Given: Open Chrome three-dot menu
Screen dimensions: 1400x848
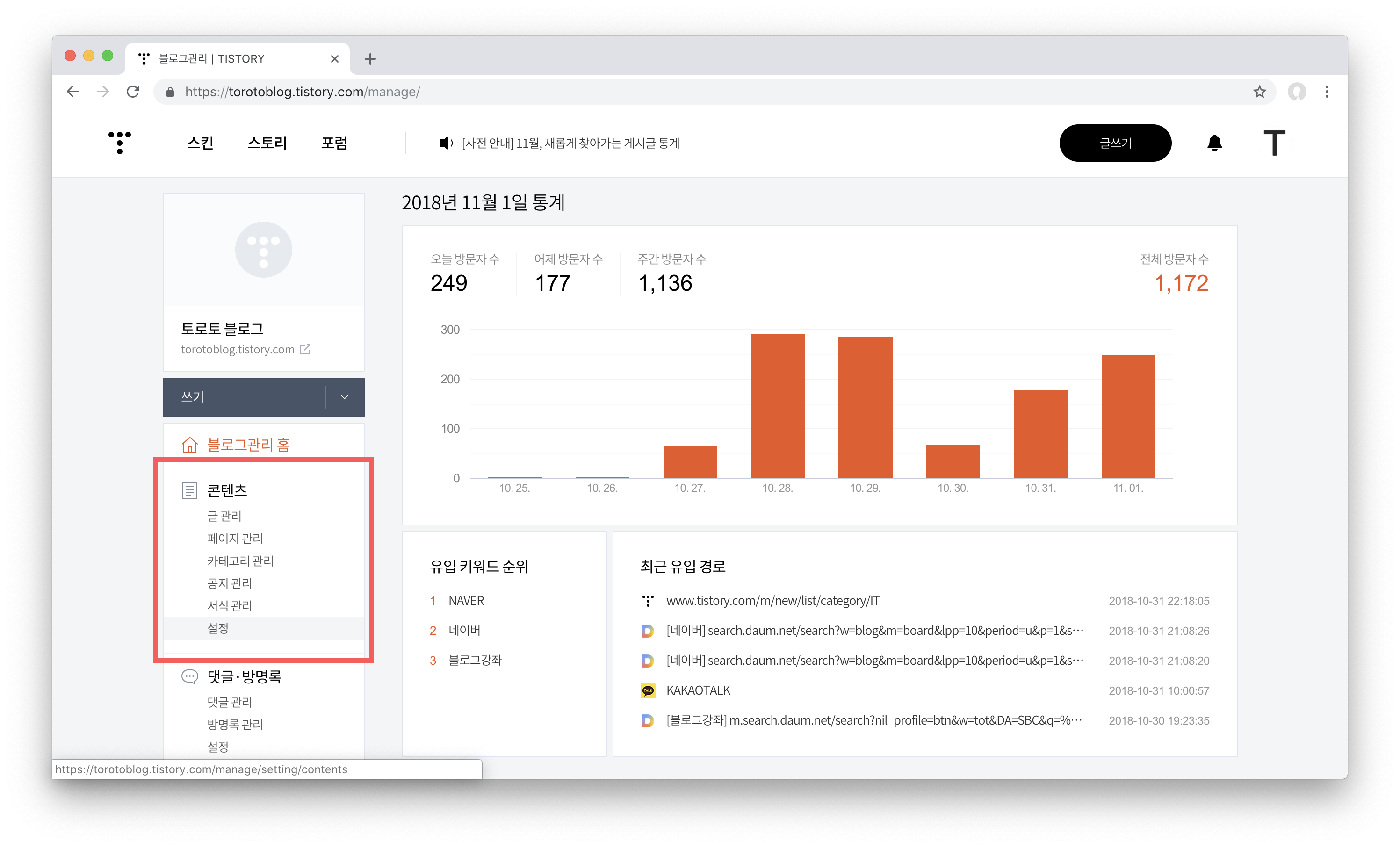Looking at the screenshot, I should click(1327, 92).
